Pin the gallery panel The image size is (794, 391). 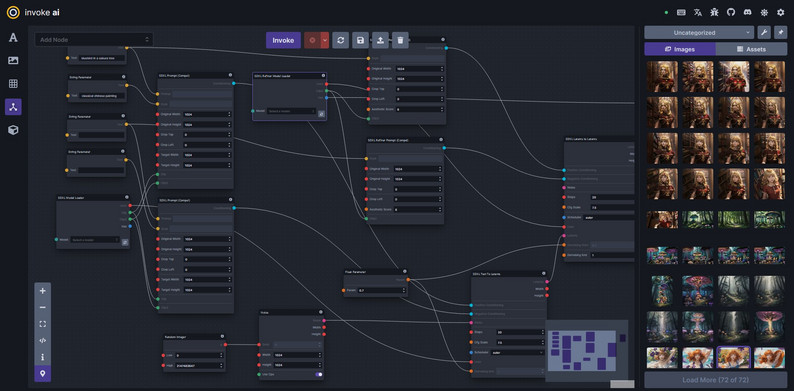click(780, 32)
